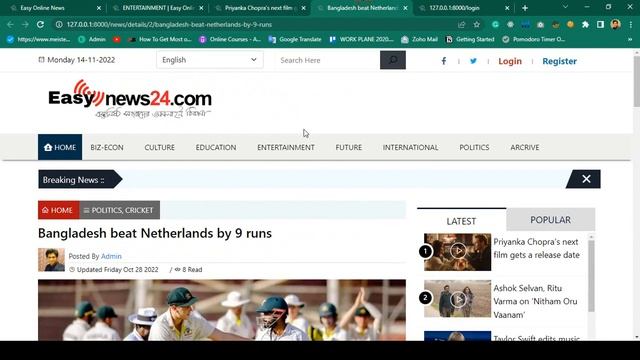Viewport: 640px width, 360px height.
Task: Open the EDUCATION menu item
Action: [216, 147]
